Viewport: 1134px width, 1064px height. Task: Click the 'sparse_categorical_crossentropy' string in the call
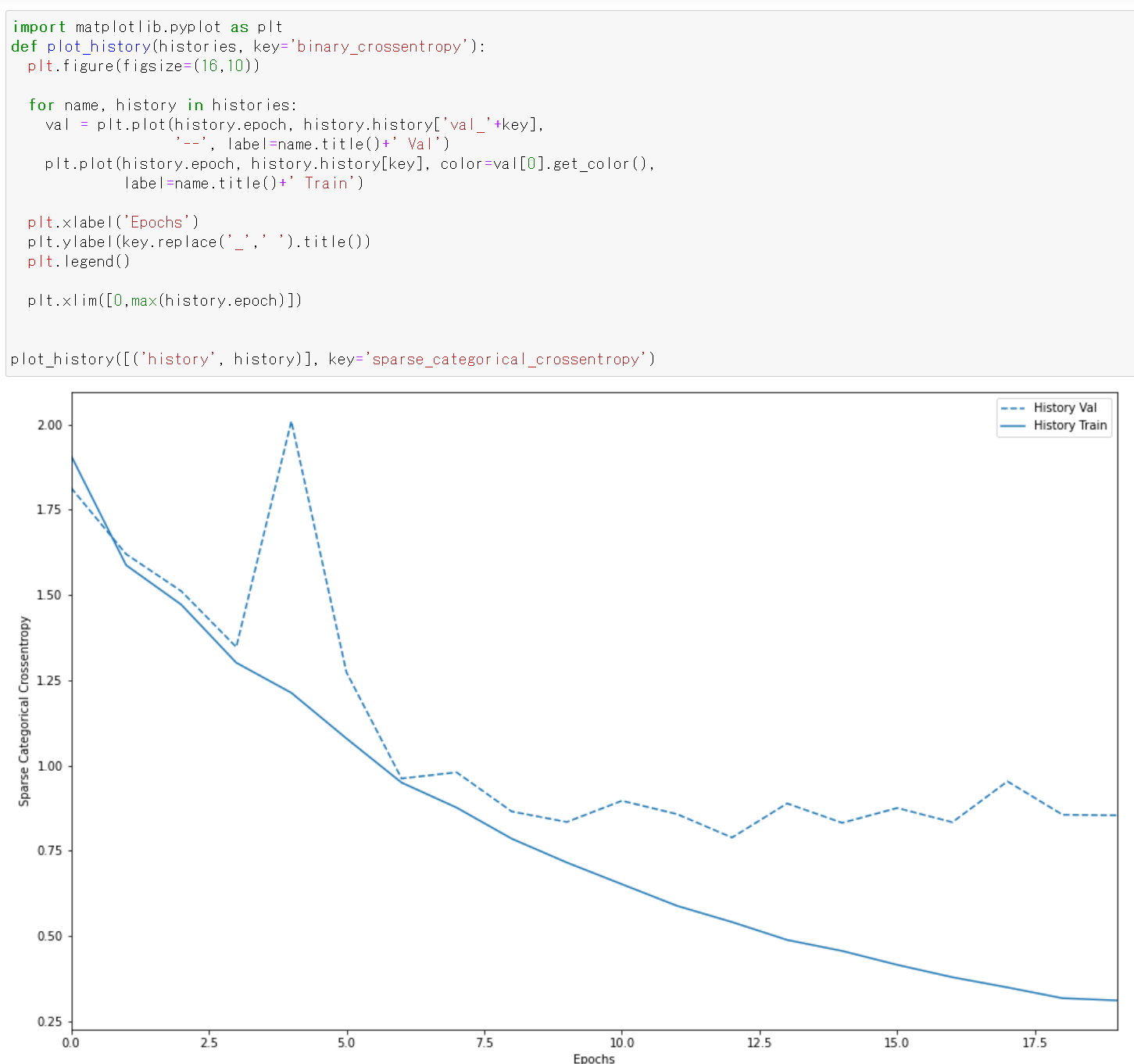(505, 360)
